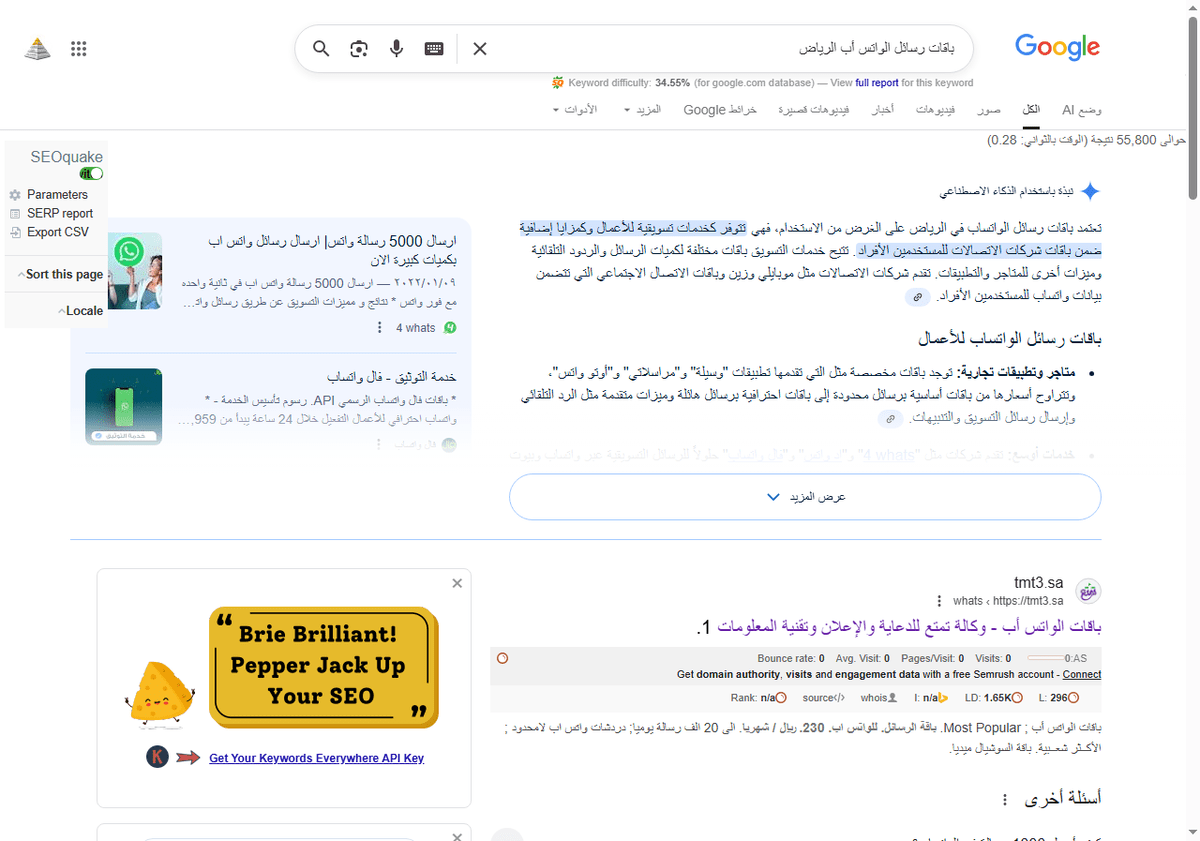Open the SERP report icon in SEOquake
The width and height of the screenshot is (1200, 841).
14,213
